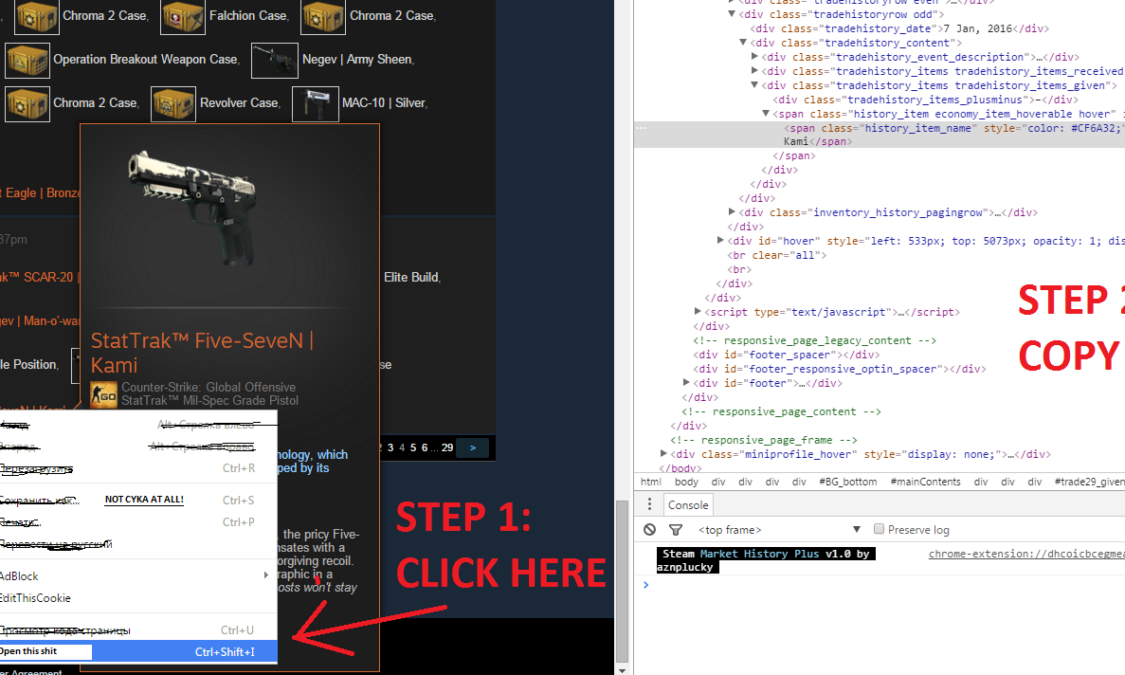
Task: Collapse the tradehistoryrow odd div node
Action: (732, 14)
